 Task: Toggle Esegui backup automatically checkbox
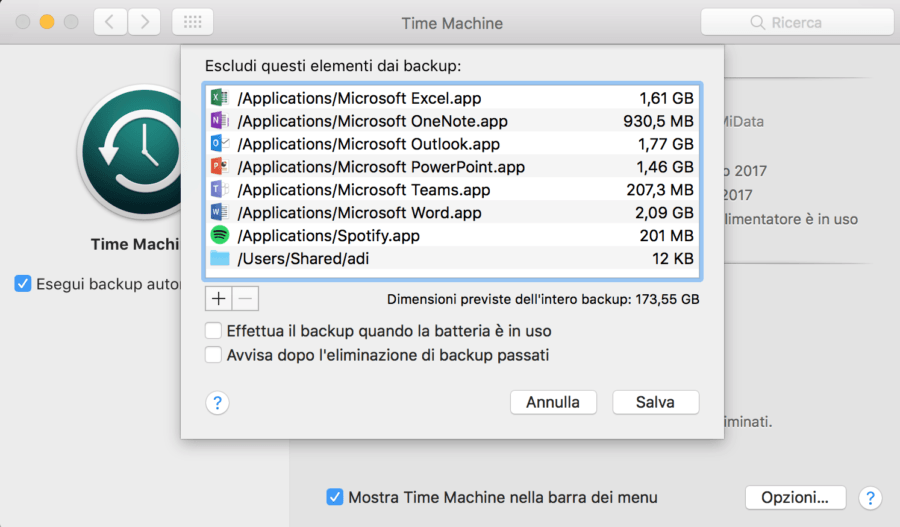23,284
